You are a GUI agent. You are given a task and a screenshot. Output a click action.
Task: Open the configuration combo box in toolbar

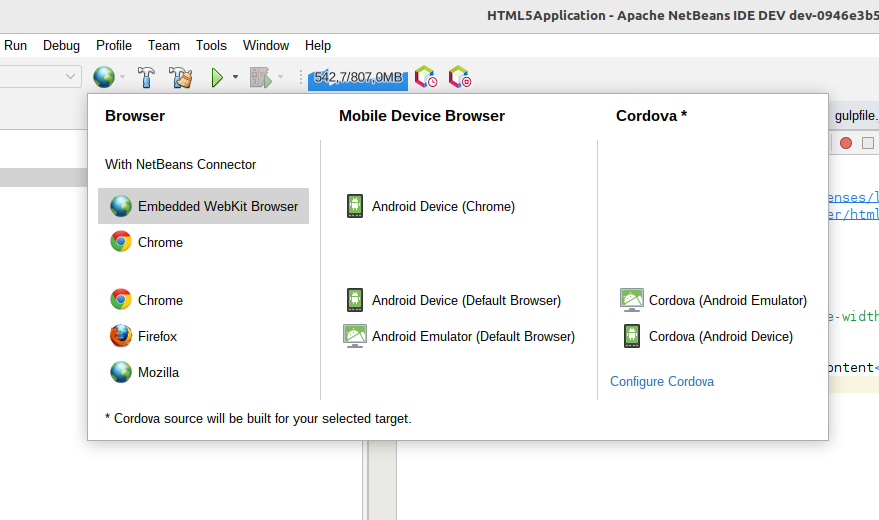[x=40, y=76]
